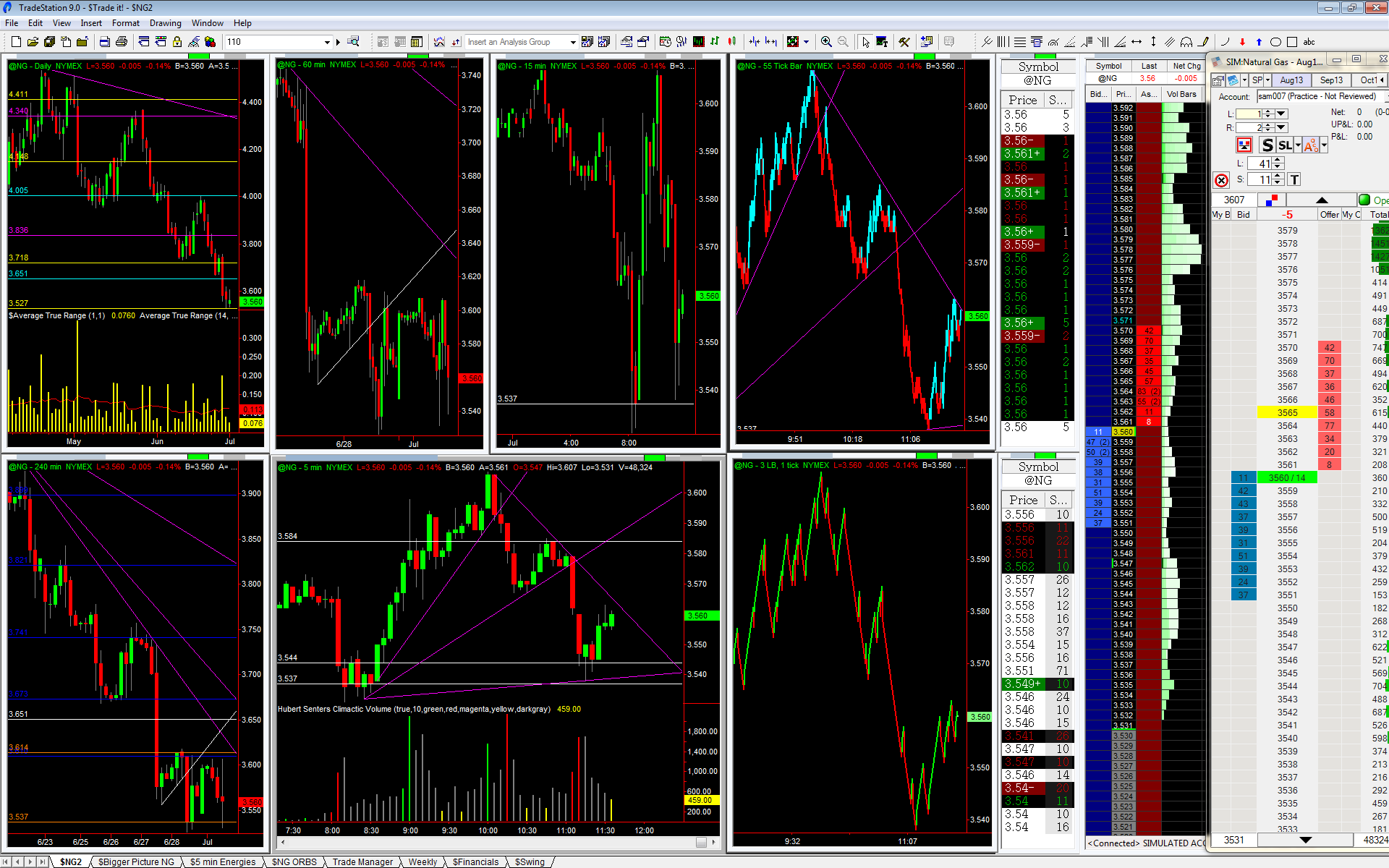Image resolution: width=1389 pixels, height=868 pixels.
Task: Toggle the Pointer selection tool
Action: pyautogui.click(x=865, y=42)
